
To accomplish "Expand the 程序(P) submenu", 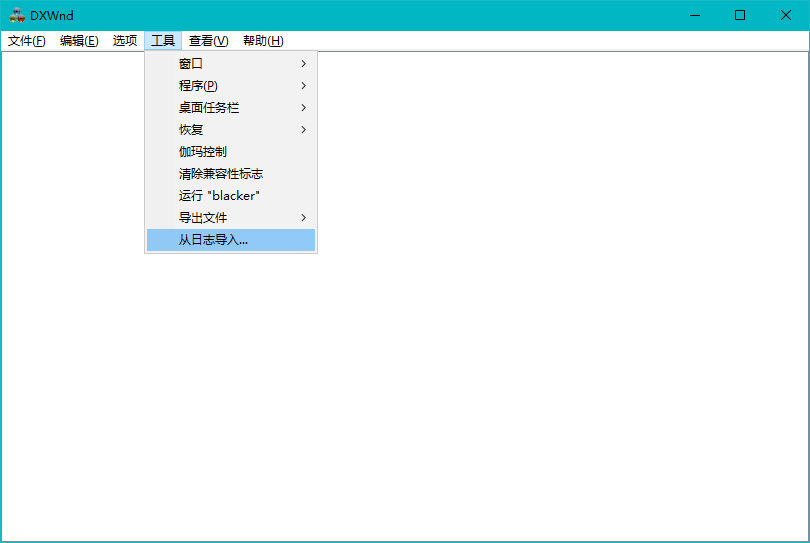I will point(231,86).
